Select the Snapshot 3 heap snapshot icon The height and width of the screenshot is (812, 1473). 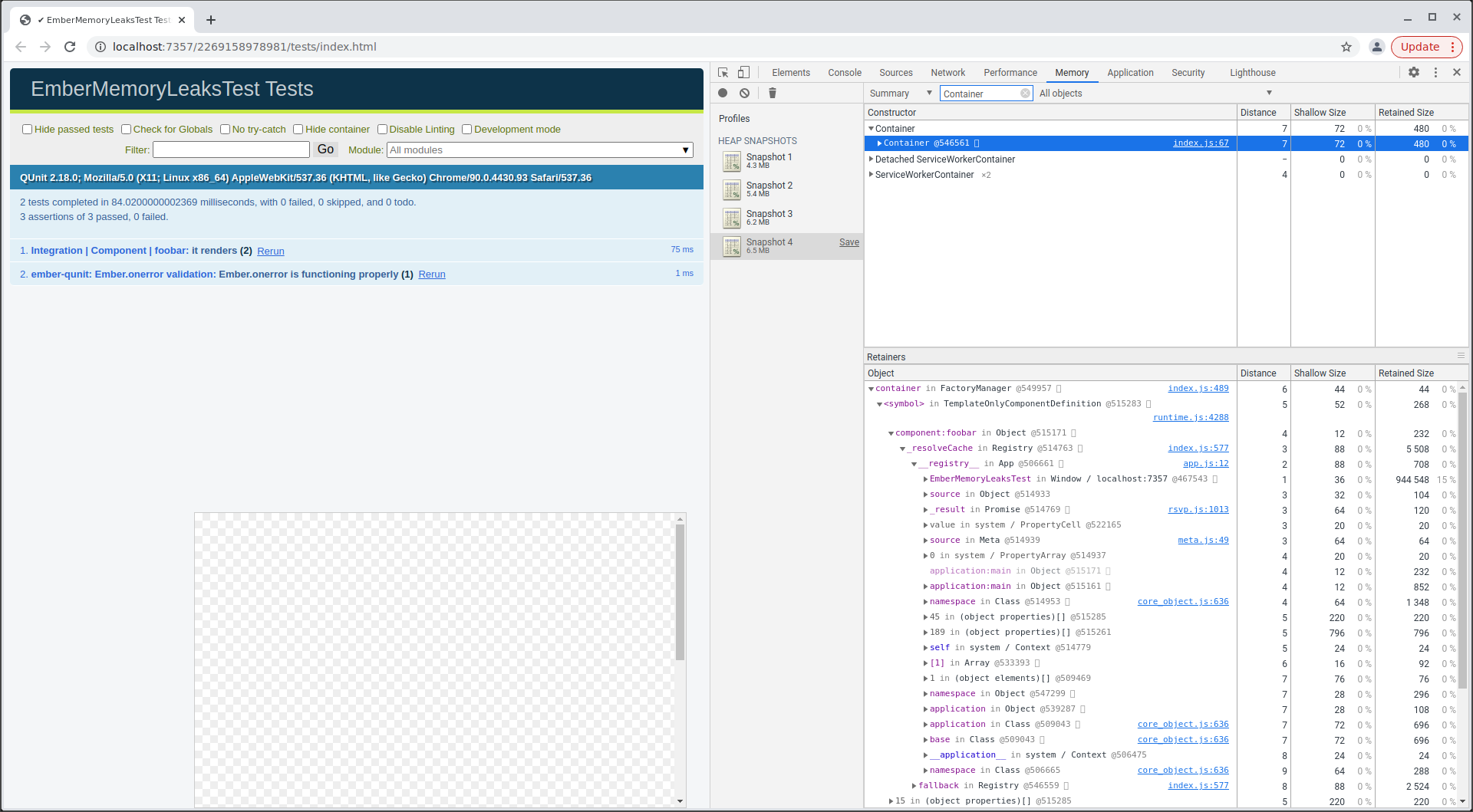732,218
